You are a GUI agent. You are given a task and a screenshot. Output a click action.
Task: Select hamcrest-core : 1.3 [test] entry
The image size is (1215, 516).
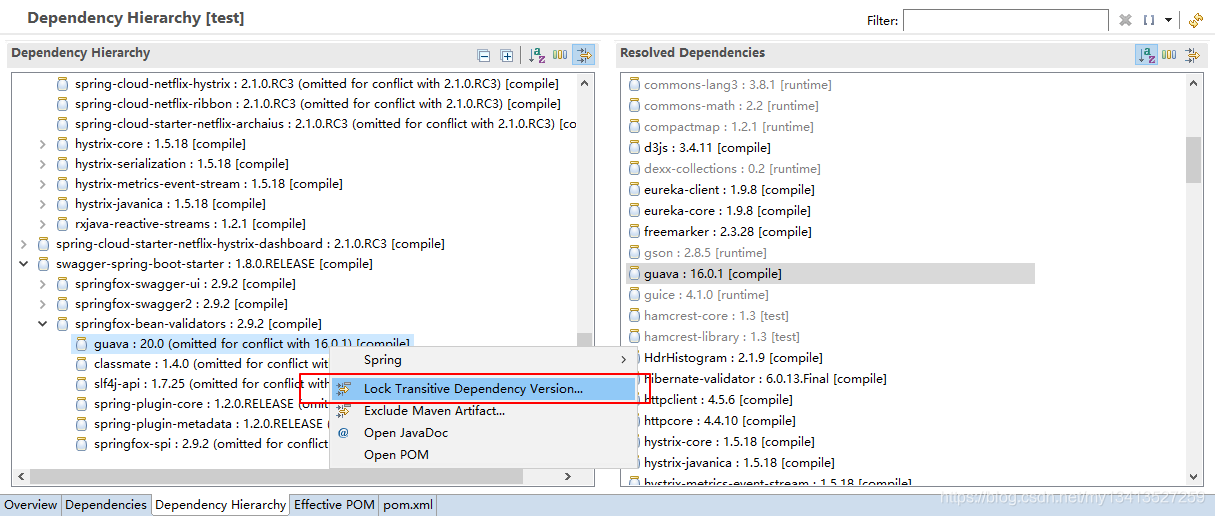707,316
